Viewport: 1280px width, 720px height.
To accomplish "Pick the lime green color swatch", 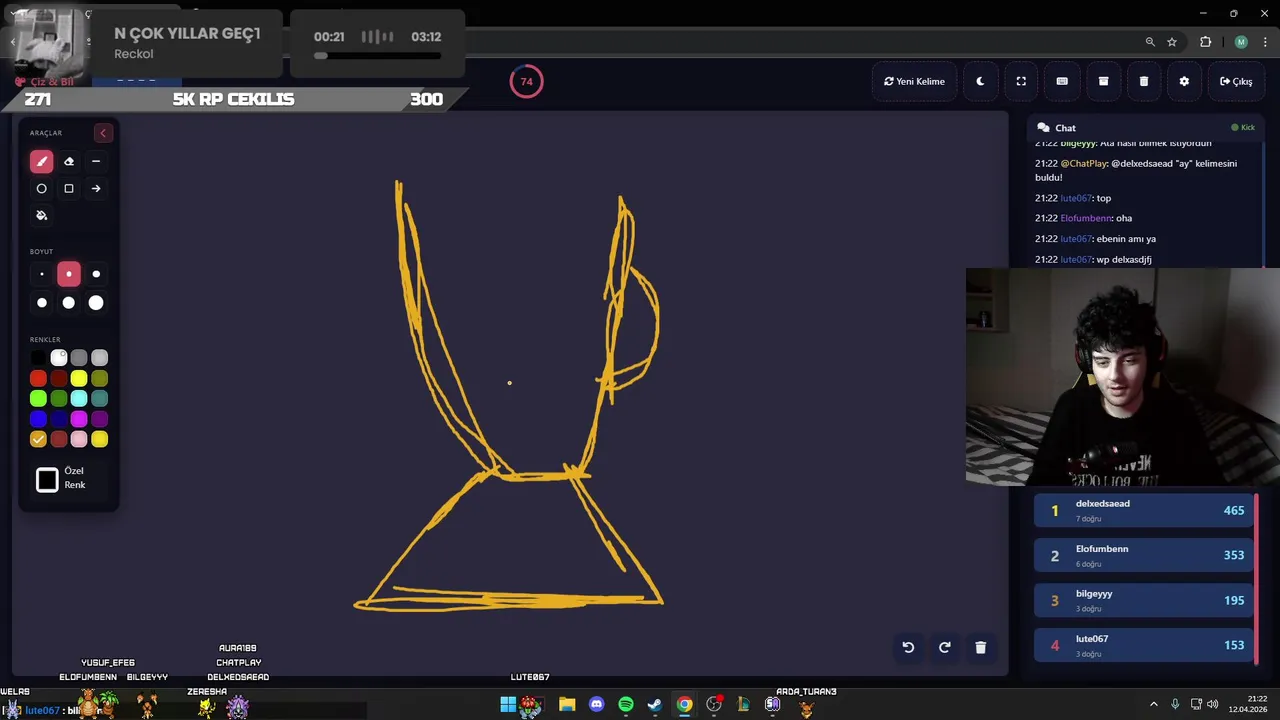I will click(x=38, y=399).
